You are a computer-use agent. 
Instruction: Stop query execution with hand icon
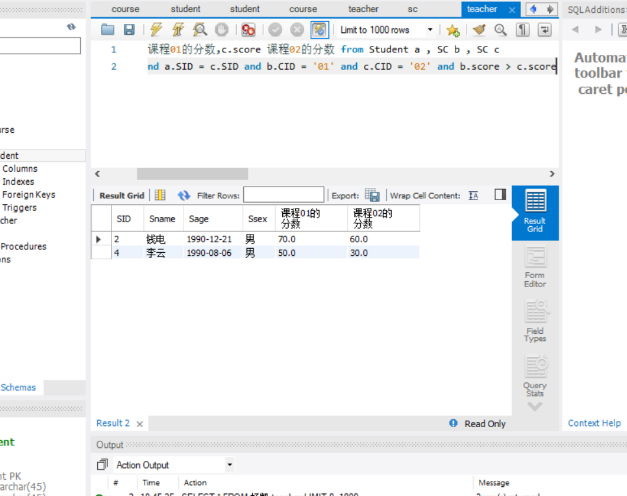[x=222, y=30]
